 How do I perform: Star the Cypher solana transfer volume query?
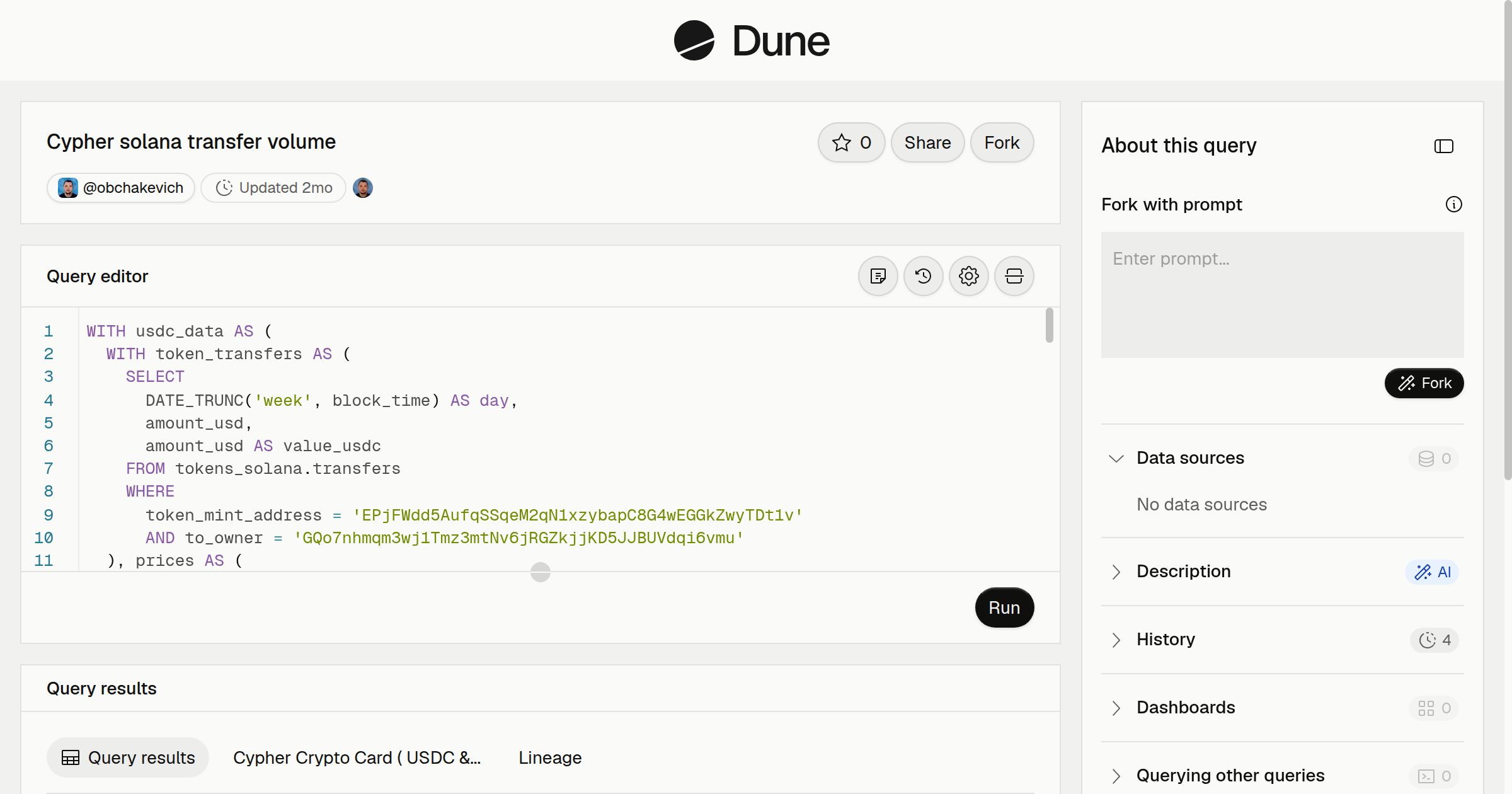tap(851, 142)
